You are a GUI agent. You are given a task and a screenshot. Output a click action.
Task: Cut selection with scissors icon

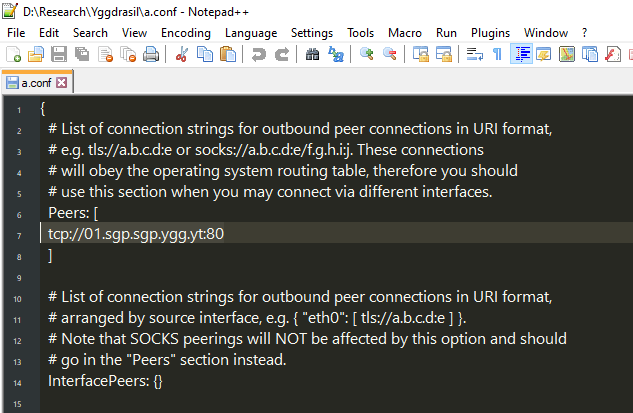pyautogui.click(x=182, y=54)
